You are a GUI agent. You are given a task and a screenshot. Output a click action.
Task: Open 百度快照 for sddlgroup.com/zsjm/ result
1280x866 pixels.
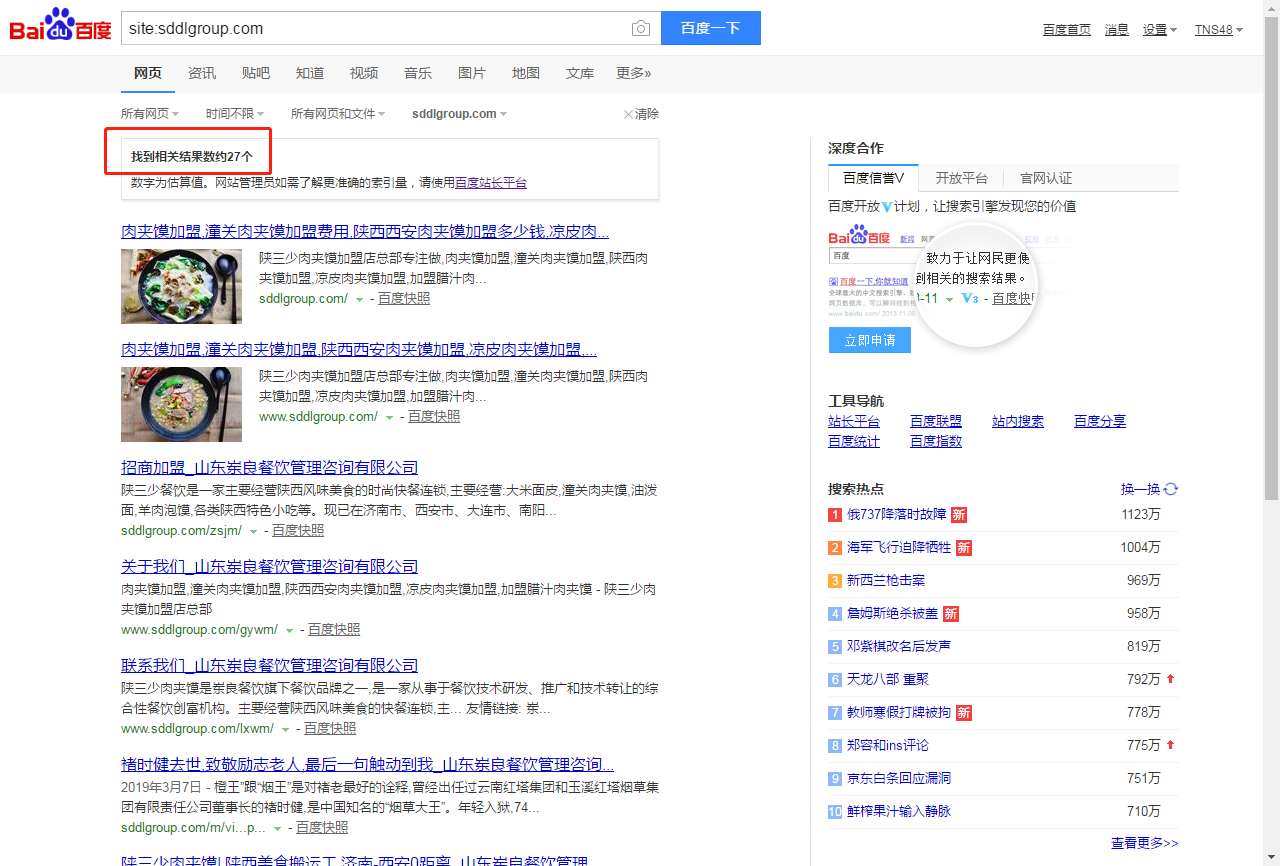pyautogui.click(x=298, y=531)
